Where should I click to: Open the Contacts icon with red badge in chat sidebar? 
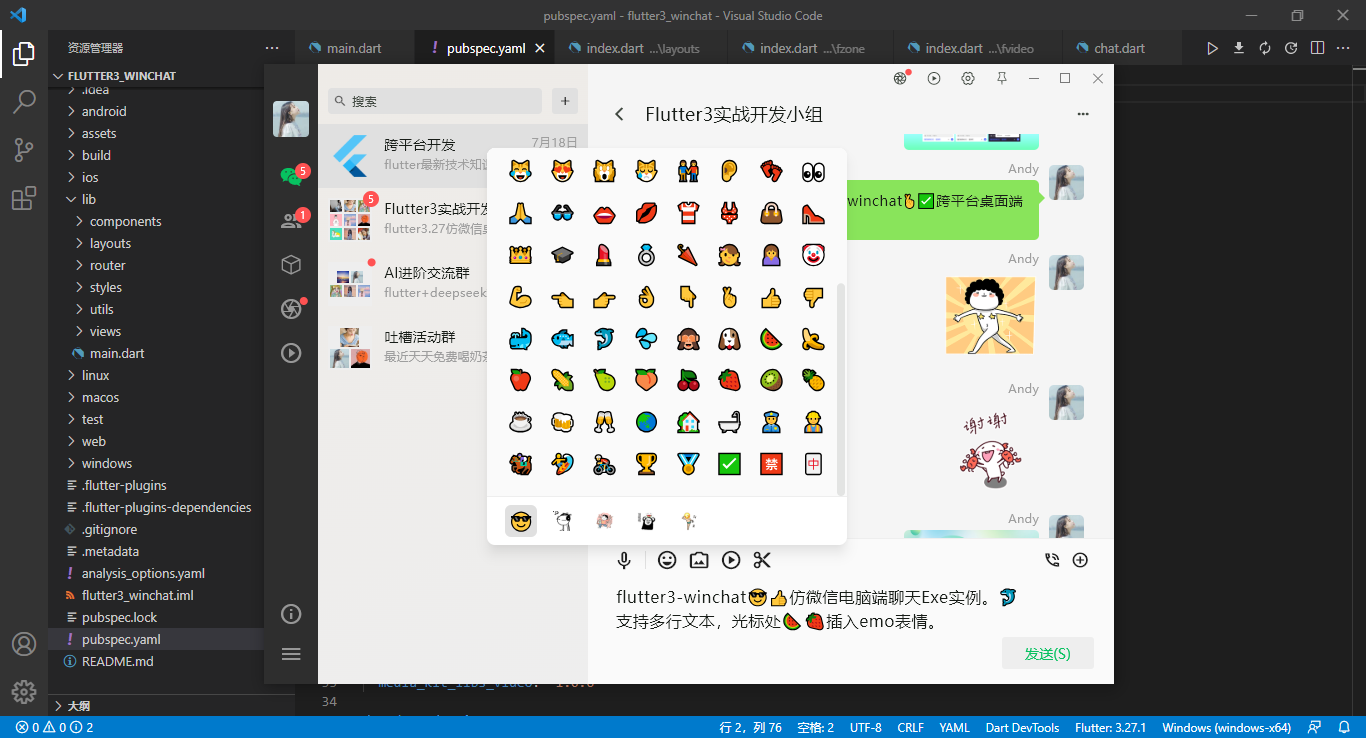(x=291, y=220)
